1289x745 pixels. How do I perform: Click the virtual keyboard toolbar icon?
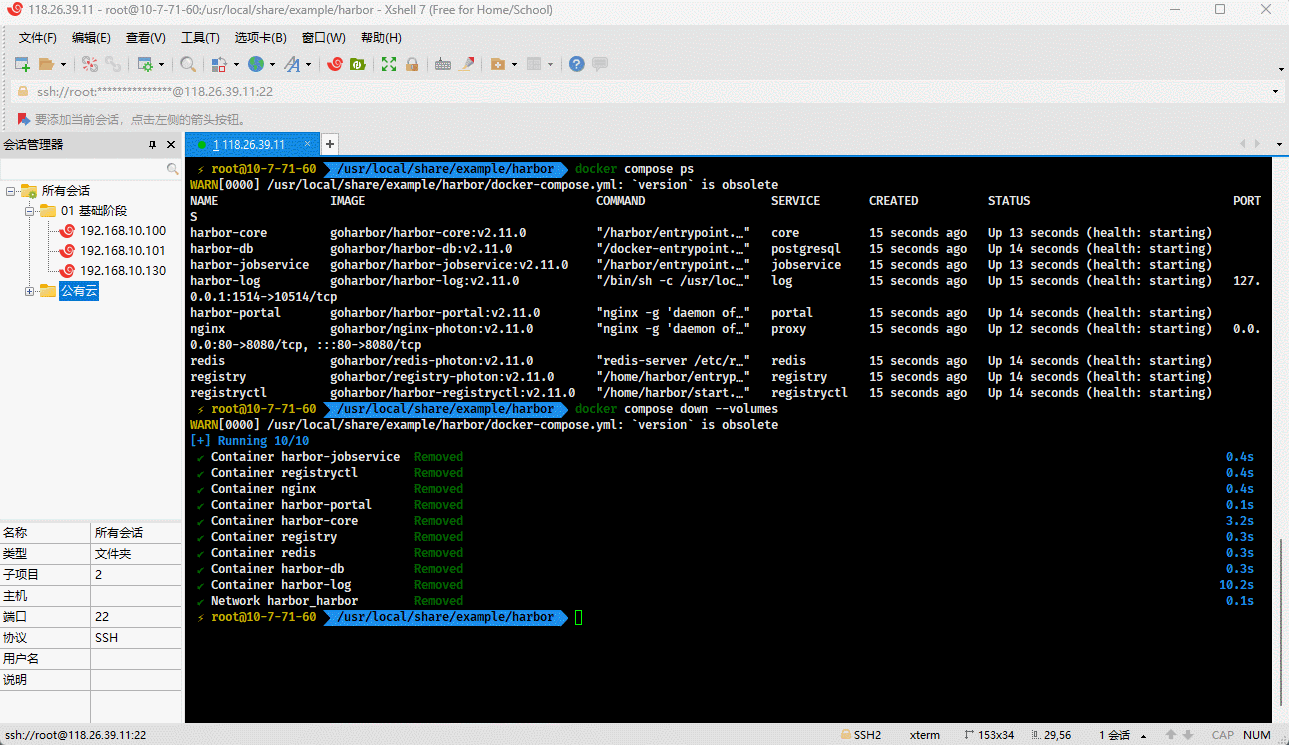443,64
